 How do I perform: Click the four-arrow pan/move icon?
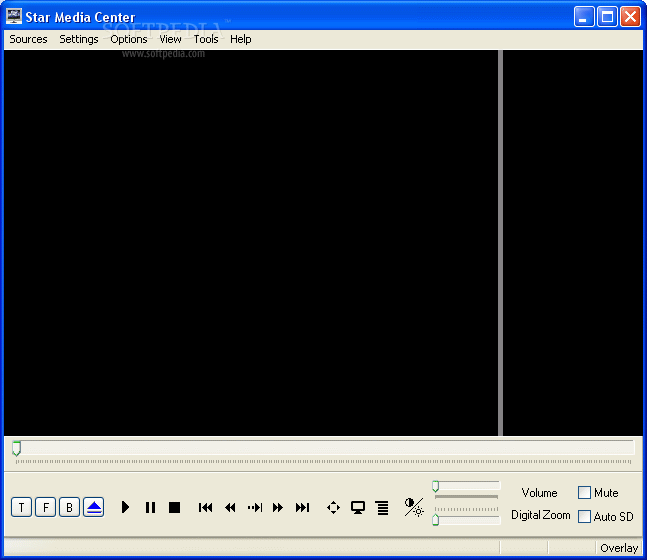click(x=333, y=507)
